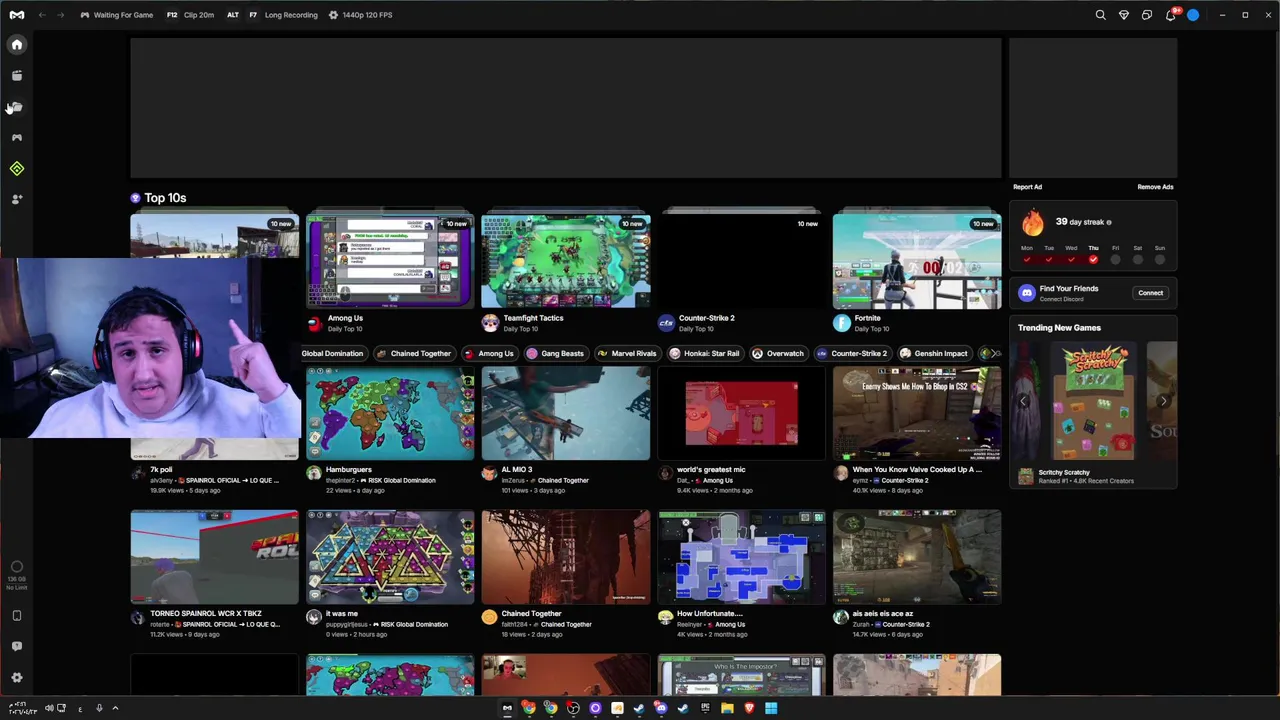Click the Connect Discord button
This screenshot has height=720, width=1280.
(1150, 293)
